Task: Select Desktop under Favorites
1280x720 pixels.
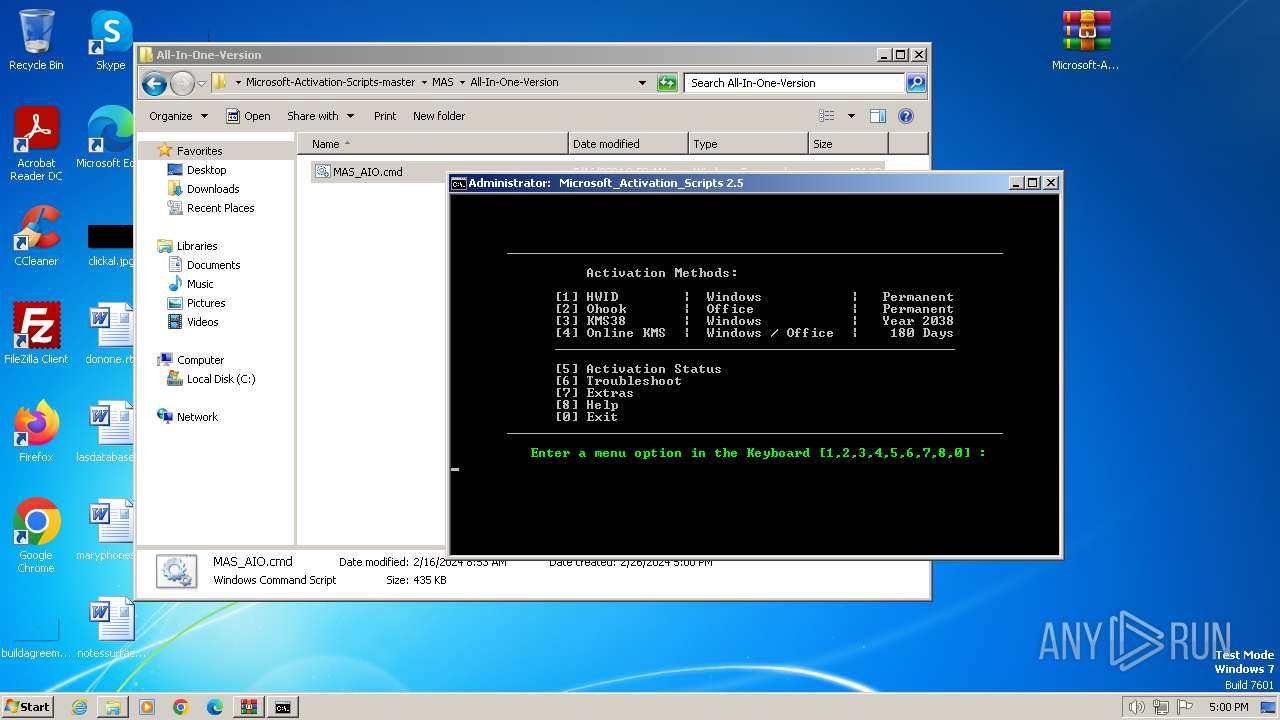Action: click(x=206, y=170)
